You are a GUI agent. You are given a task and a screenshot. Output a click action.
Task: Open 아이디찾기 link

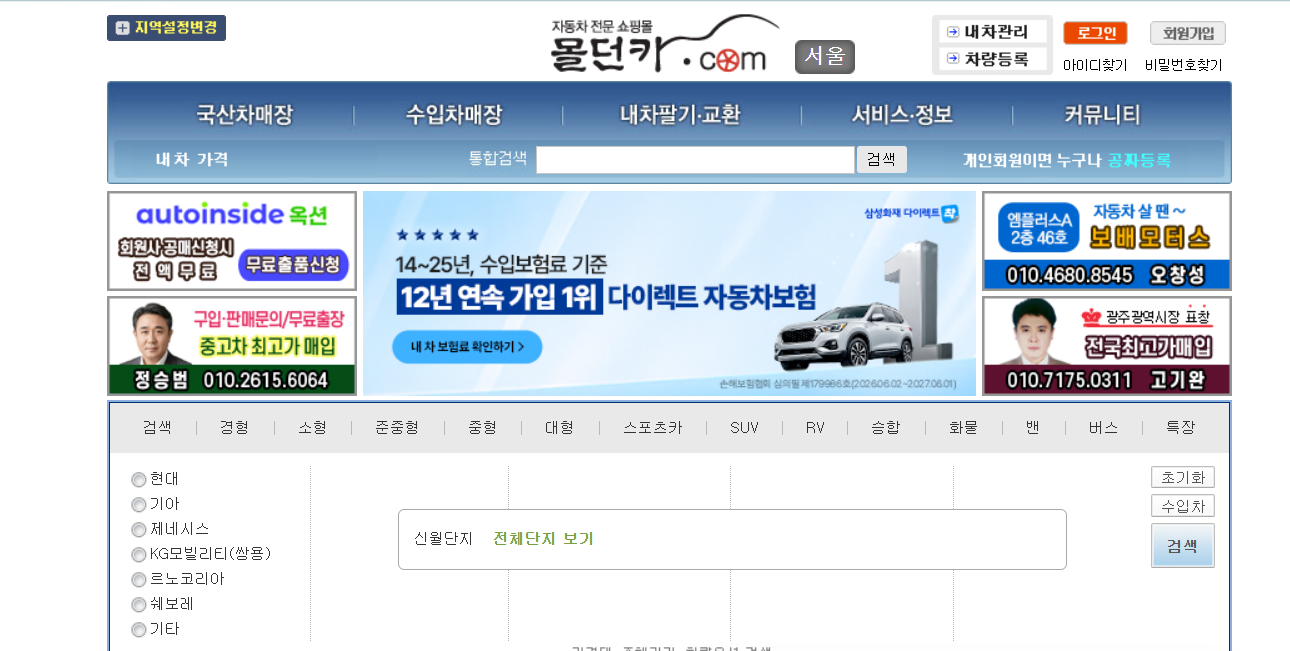1095,65
